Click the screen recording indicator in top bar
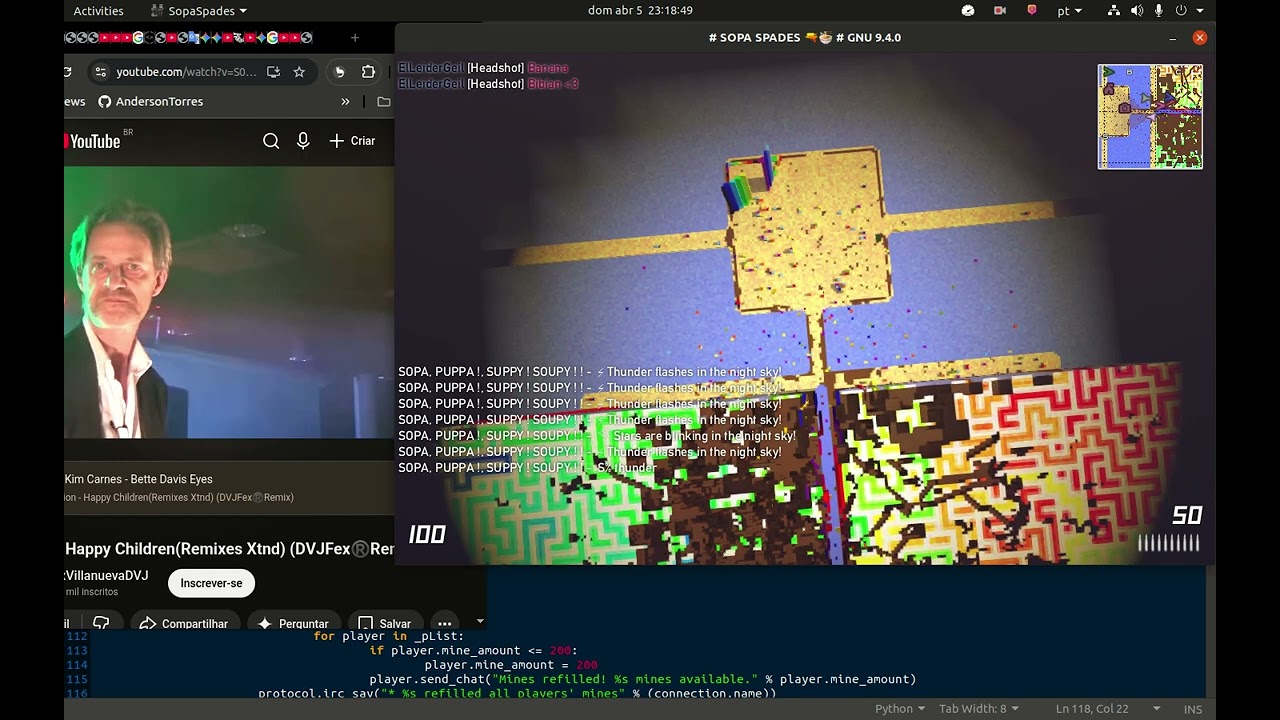The image size is (1280, 720). point(999,11)
